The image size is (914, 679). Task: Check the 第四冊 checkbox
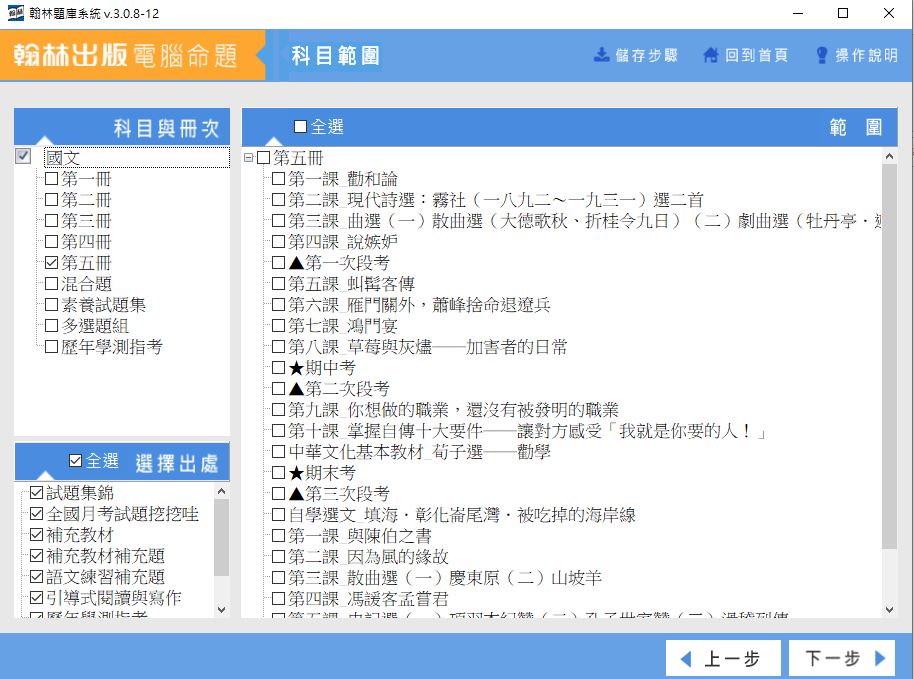tap(51, 241)
